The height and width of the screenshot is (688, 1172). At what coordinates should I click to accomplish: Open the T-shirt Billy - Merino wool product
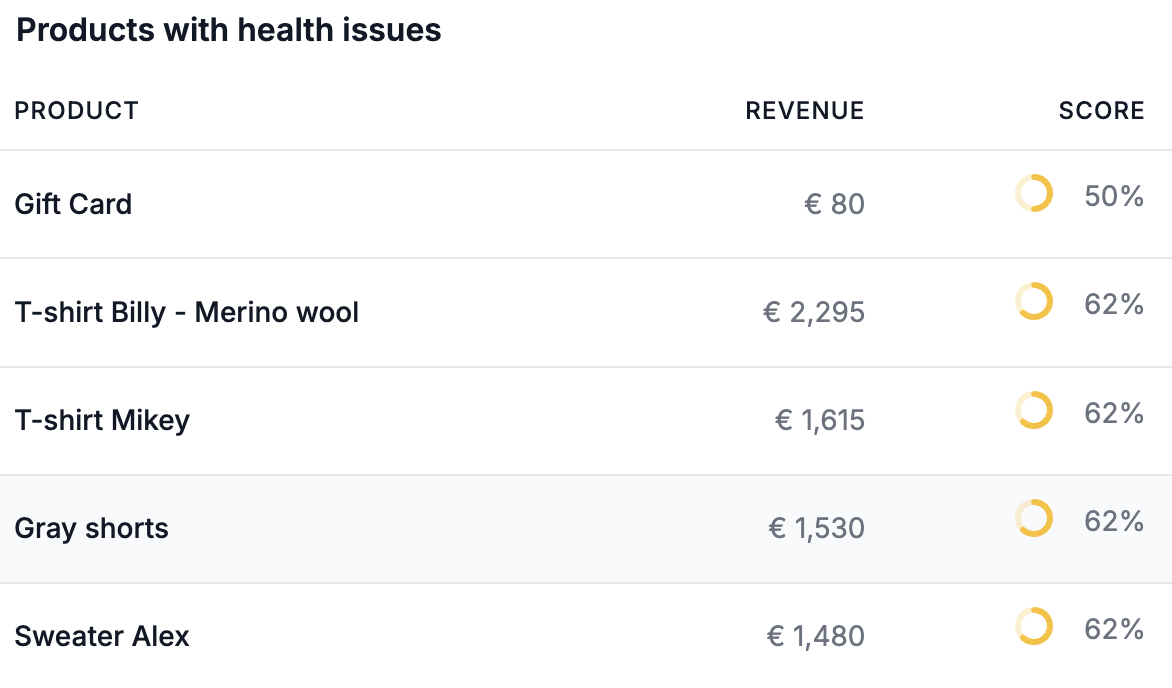(186, 312)
